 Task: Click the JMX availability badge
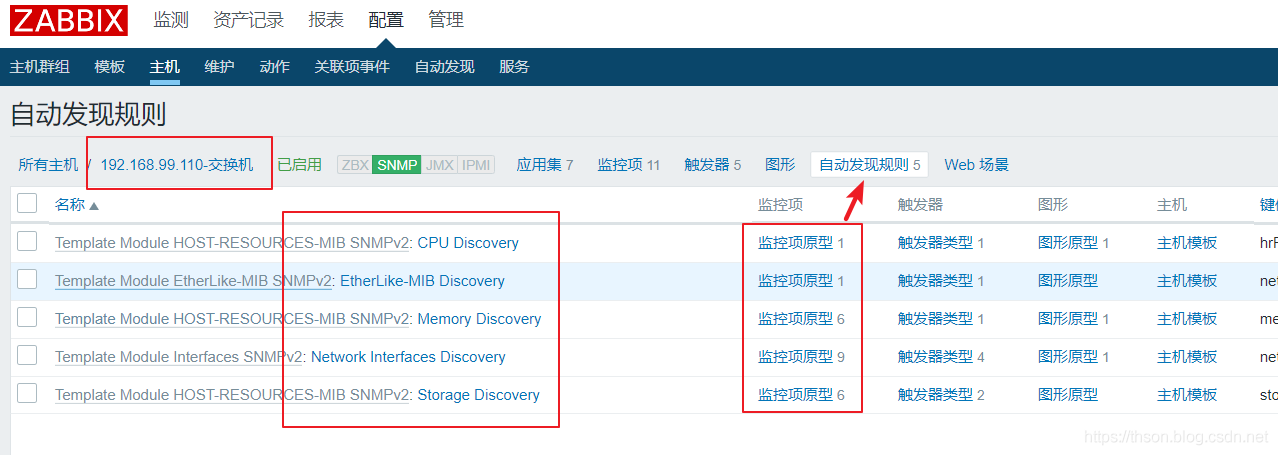tap(439, 165)
